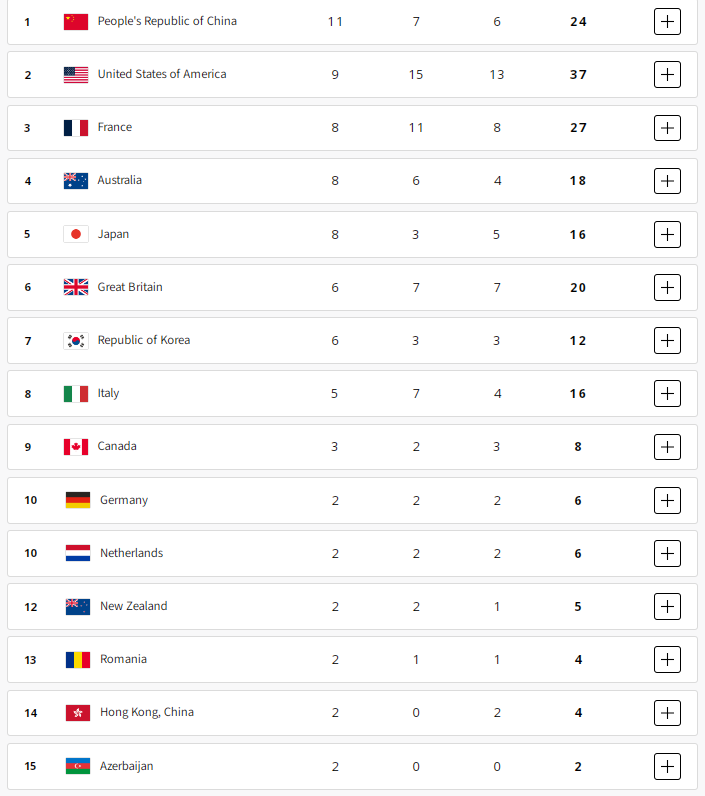Select the Republic of Korea country name
The image size is (705, 796).
[144, 340]
